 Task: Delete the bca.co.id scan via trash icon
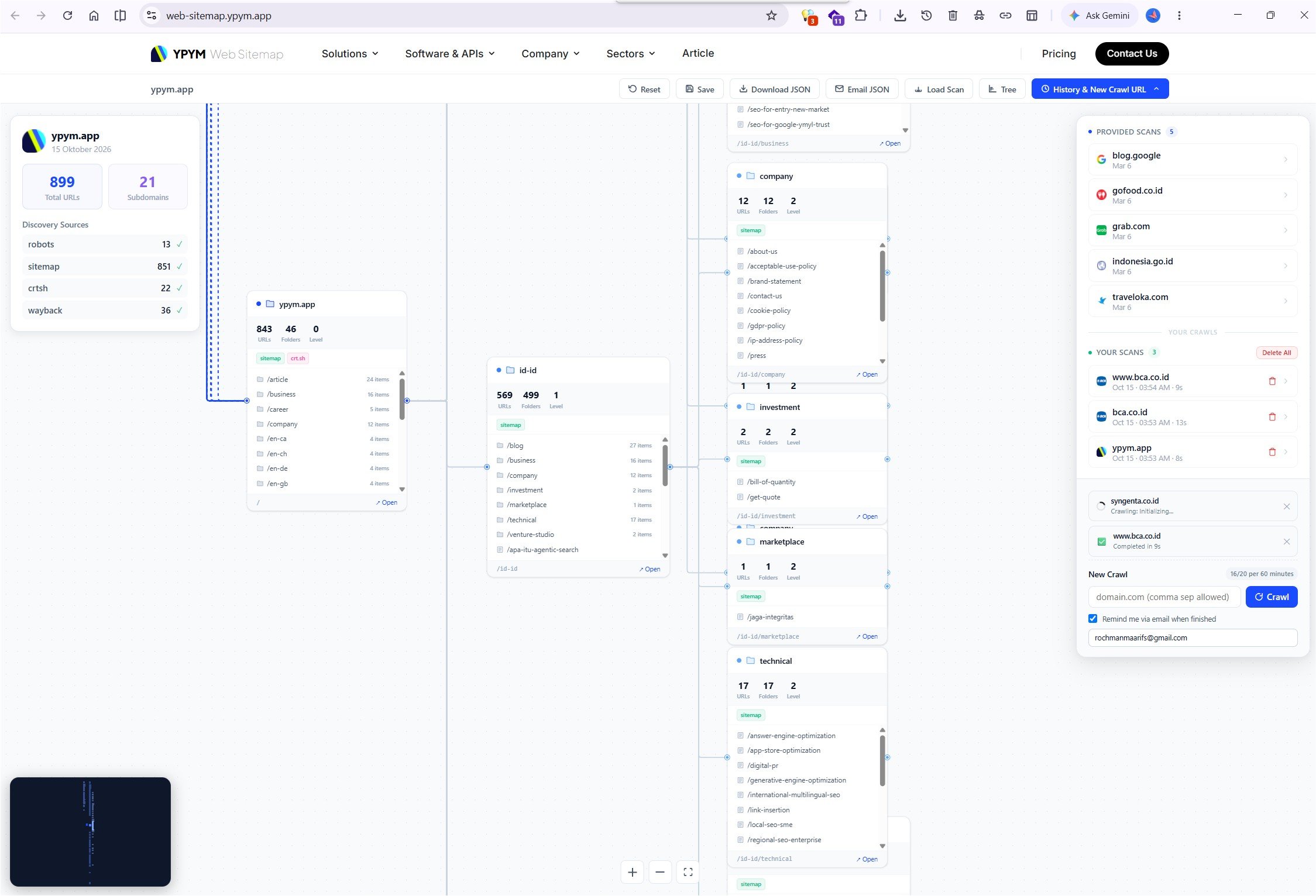[x=1272, y=417]
